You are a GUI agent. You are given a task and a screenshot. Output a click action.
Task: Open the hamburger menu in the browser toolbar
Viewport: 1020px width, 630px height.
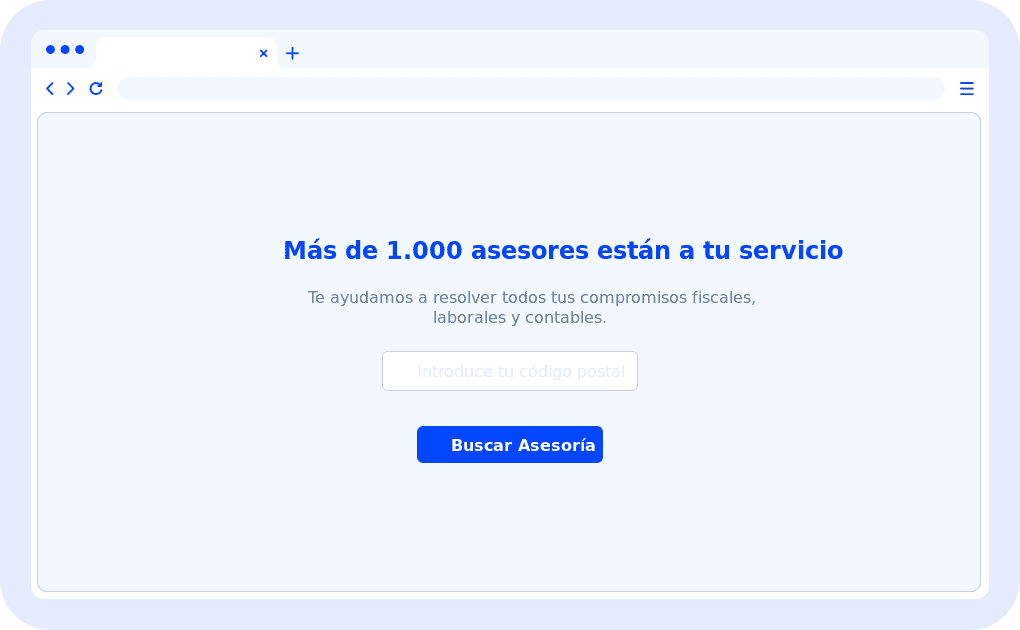point(966,89)
